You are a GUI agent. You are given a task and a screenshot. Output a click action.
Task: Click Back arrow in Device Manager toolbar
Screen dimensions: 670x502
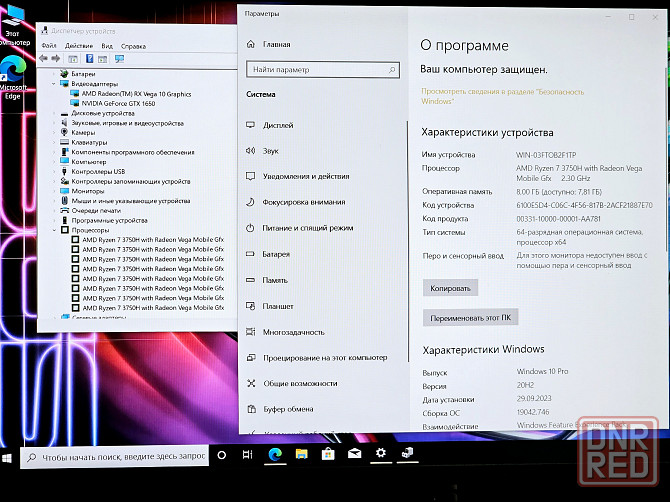(43, 59)
